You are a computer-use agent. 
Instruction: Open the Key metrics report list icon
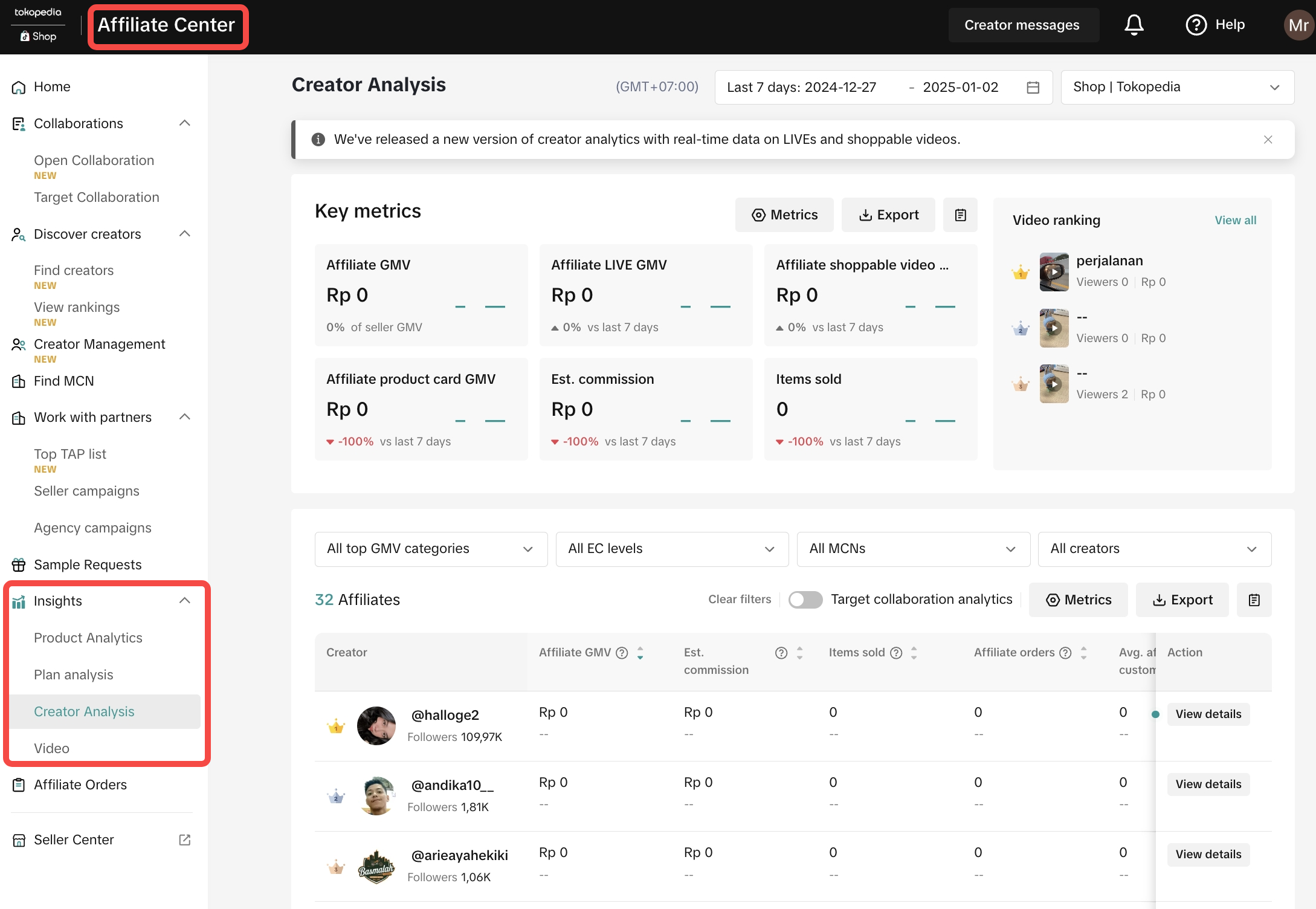960,215
